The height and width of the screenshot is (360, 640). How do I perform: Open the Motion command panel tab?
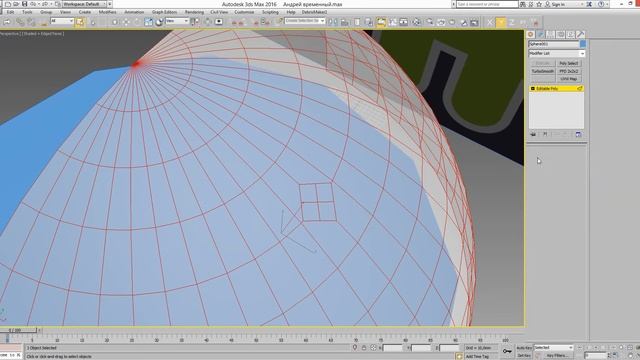(560, 34)
